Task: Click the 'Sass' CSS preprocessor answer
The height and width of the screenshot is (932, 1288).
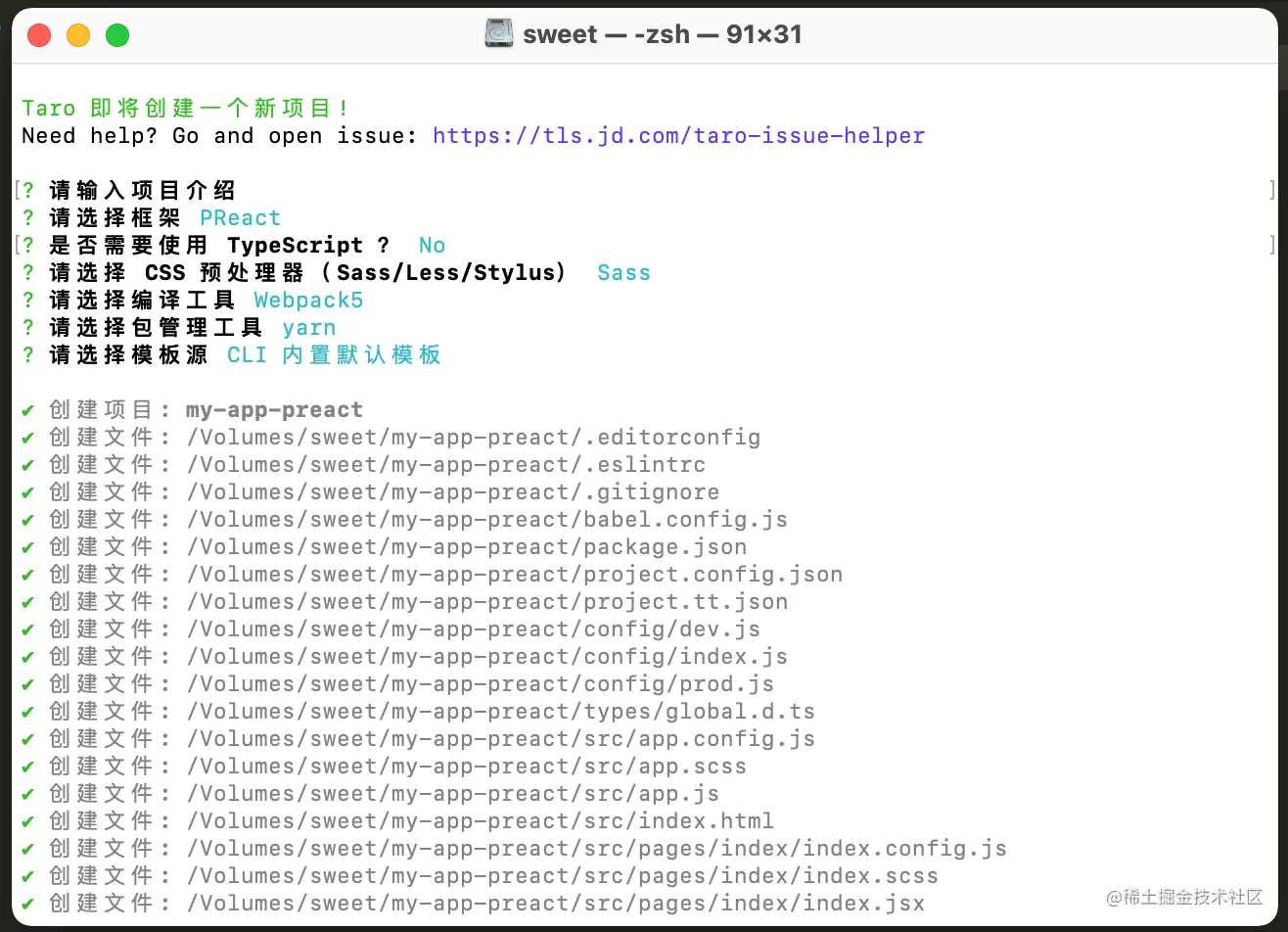Action: [623, 273]
